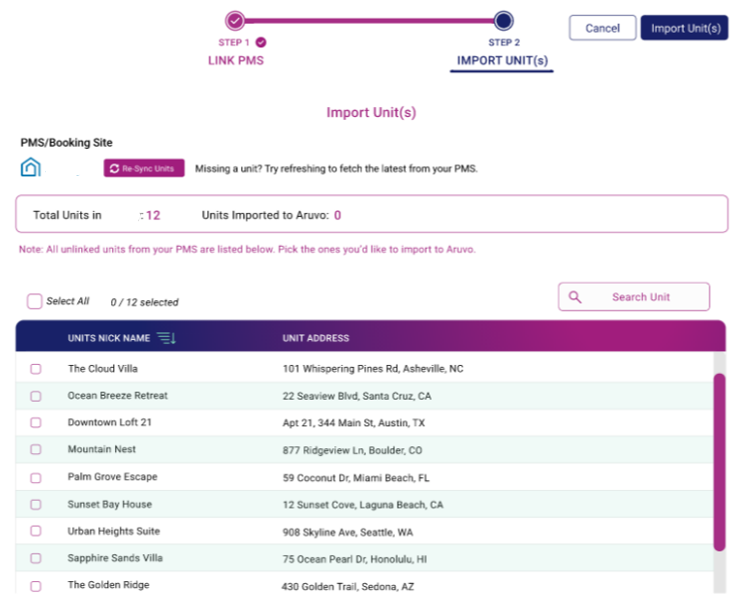This screenshot has height=597, width=743.
Task: Click the Step 2 circle indicator
Action: click(x=503, y=21)
